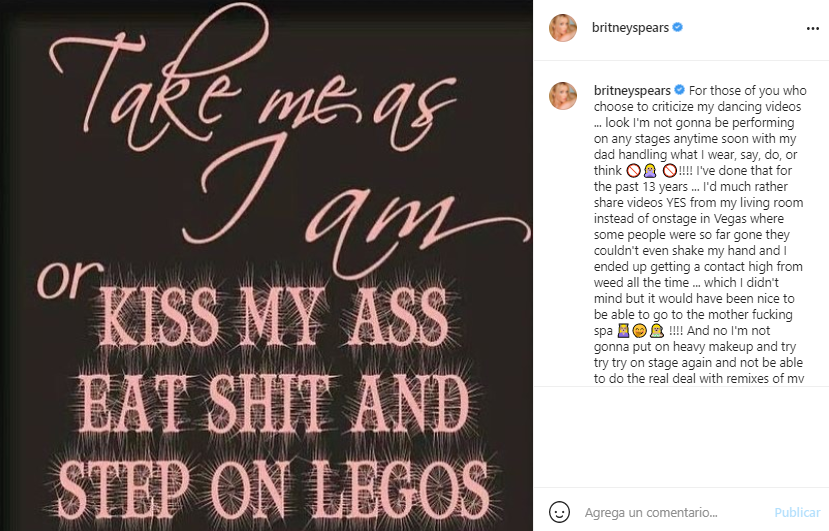
Task: Click the first prohibited-sign emoji after 'think'
Action: (x=633, y=170)
